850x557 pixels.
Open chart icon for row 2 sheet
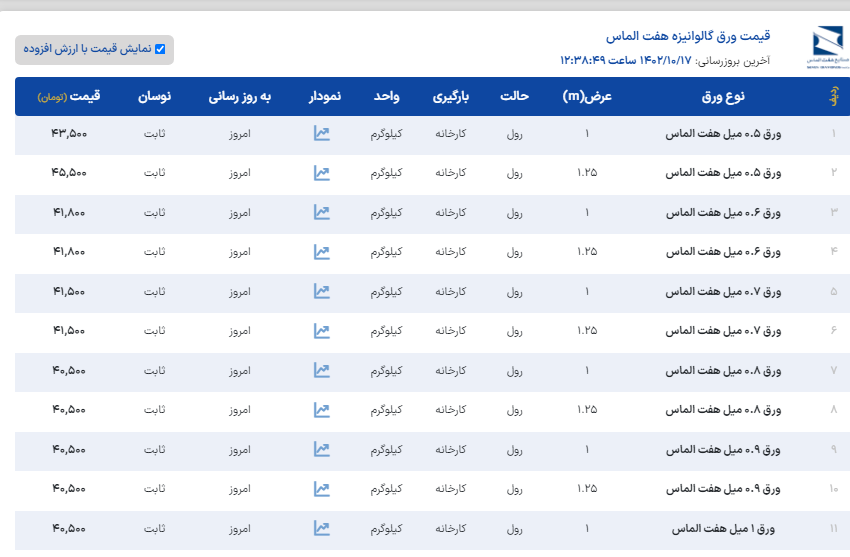pos(321,173)
